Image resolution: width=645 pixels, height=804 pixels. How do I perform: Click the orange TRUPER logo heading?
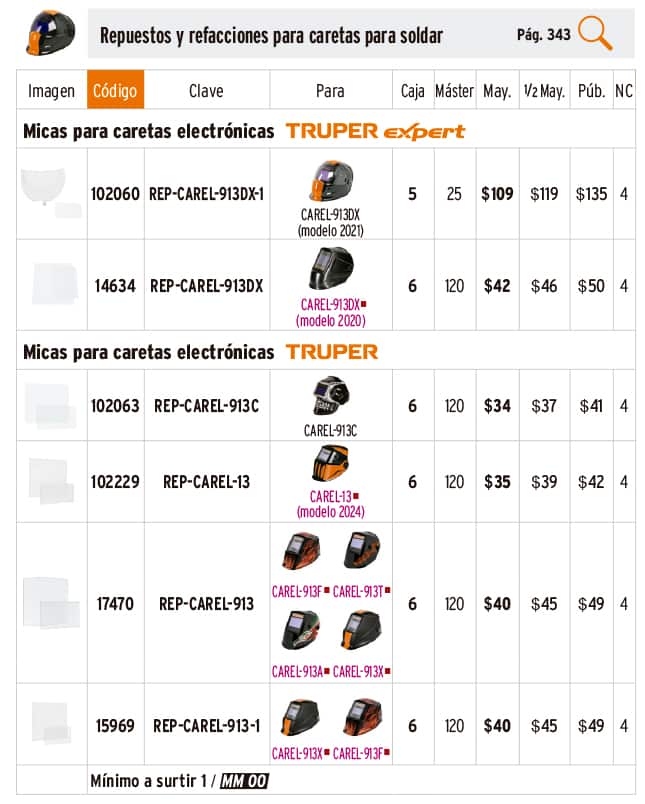tap(332, 352)
